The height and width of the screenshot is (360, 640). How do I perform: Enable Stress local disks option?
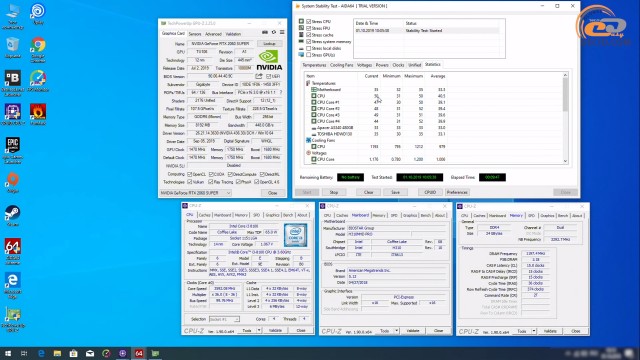tap(309, 48)
